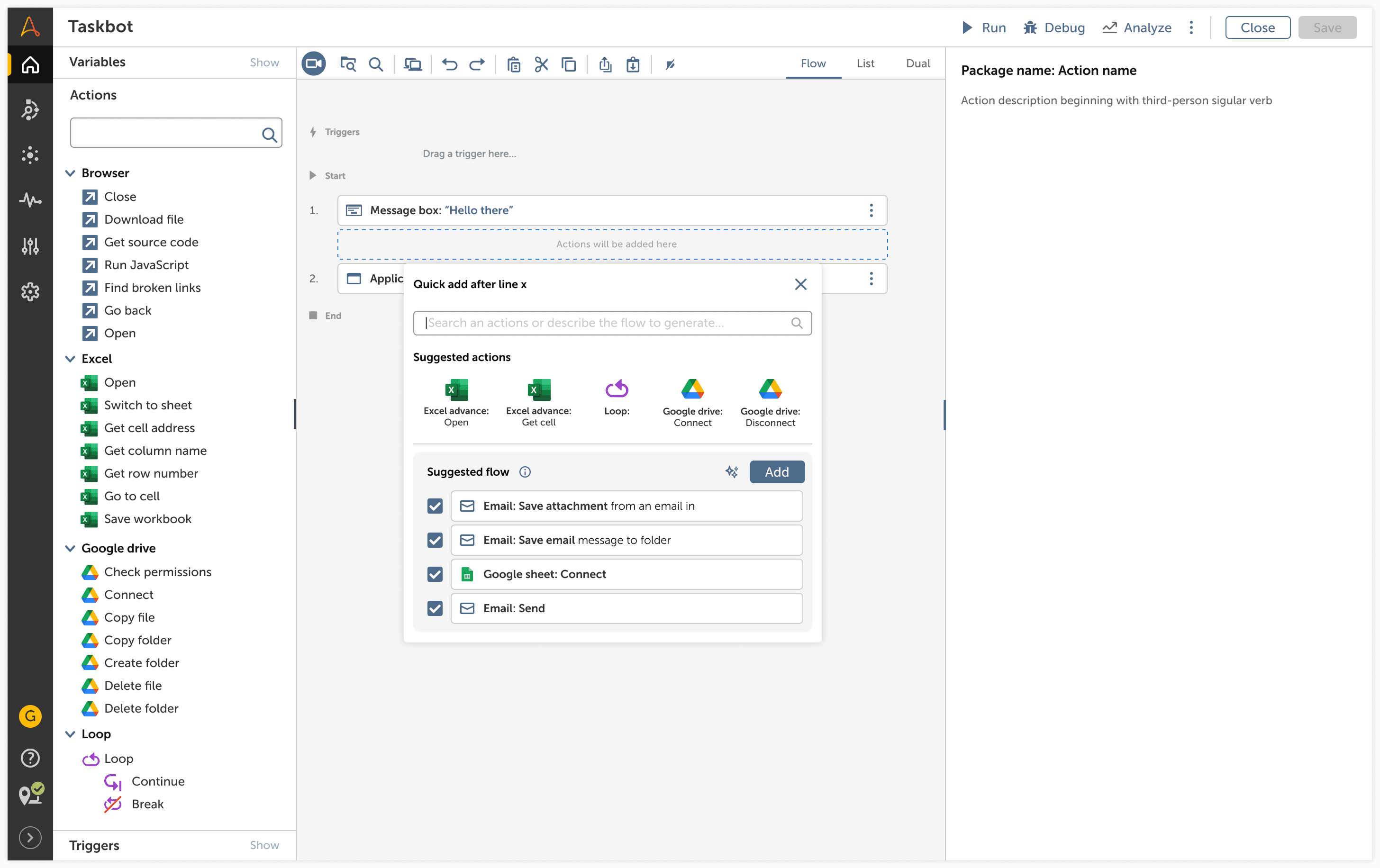Click the Close button
The width and height of the screenshot is (1380, 868).
(x=1257, y=27)
